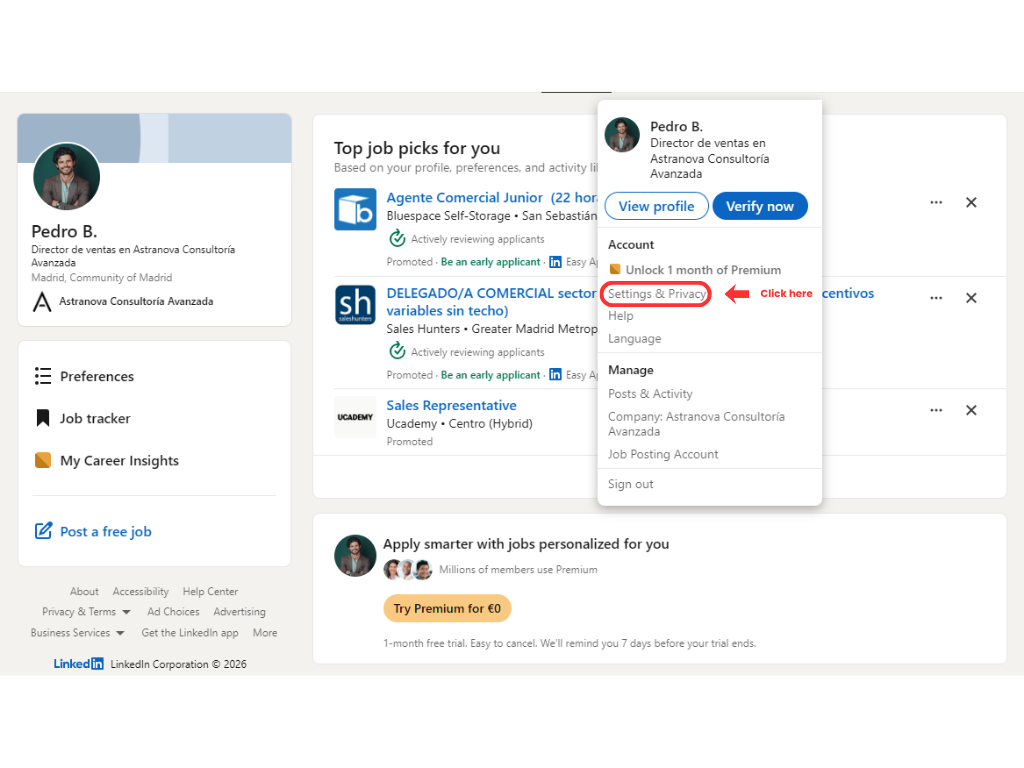Open Preferences in left sidebar

[97, 376]
